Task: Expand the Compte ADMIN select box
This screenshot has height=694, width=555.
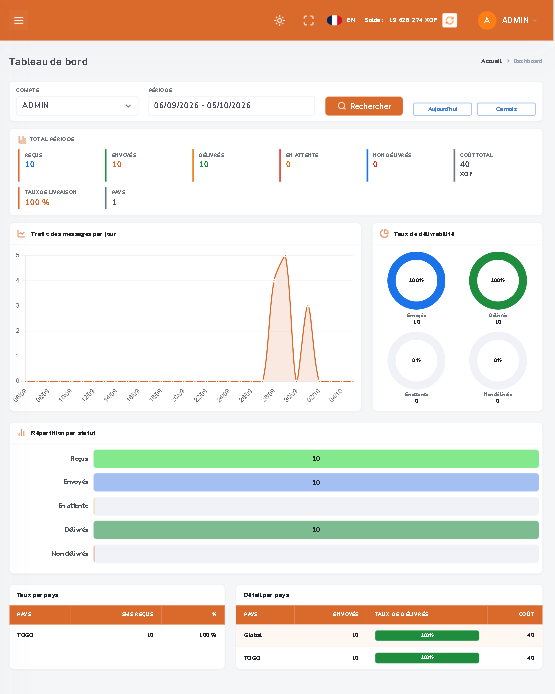Action: click(77, 106)
